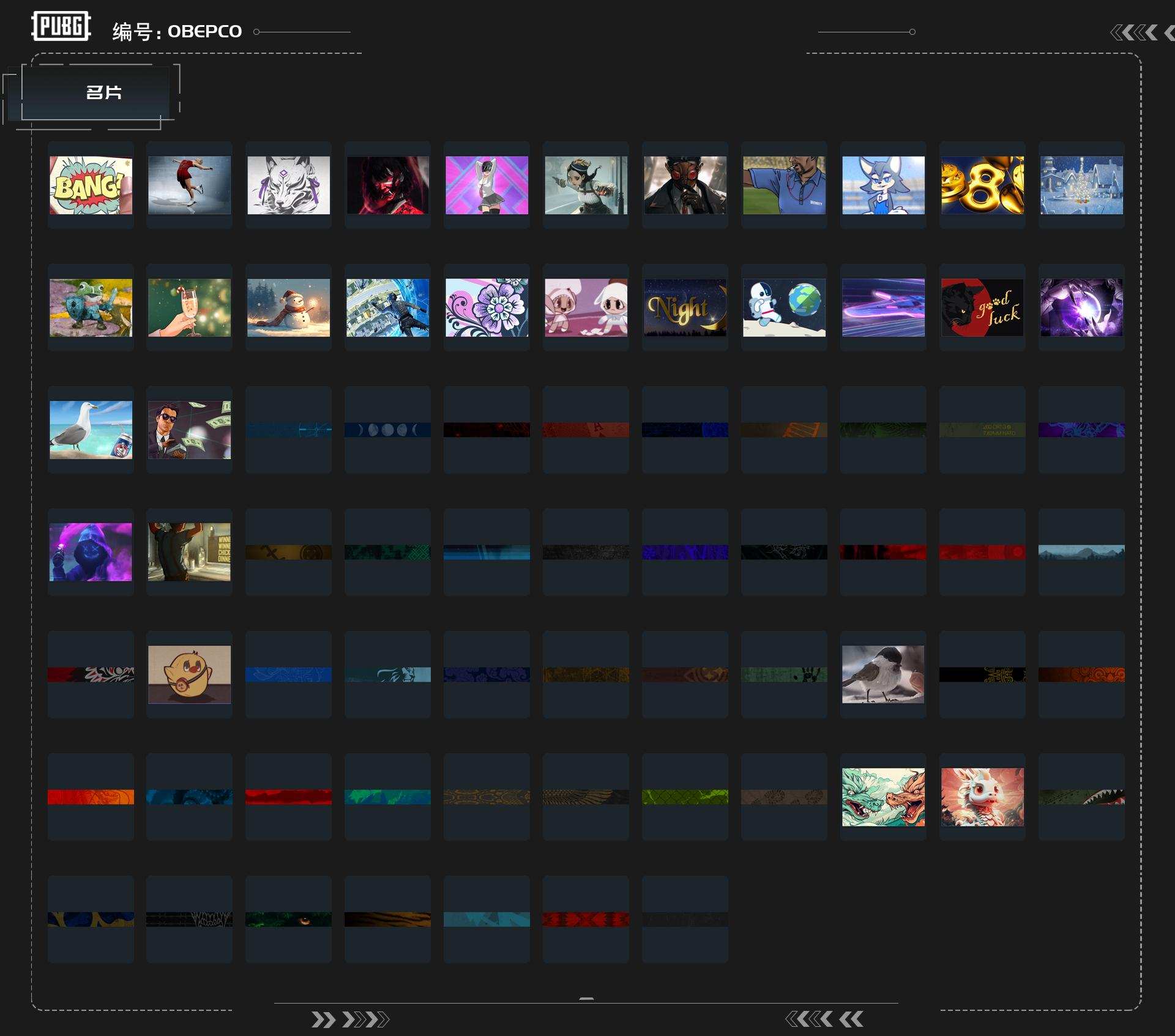The height and width of the screenshot is (1036, 1175).
Task: Choose the seagull on beach nameplate
Action: pos(91,430)
